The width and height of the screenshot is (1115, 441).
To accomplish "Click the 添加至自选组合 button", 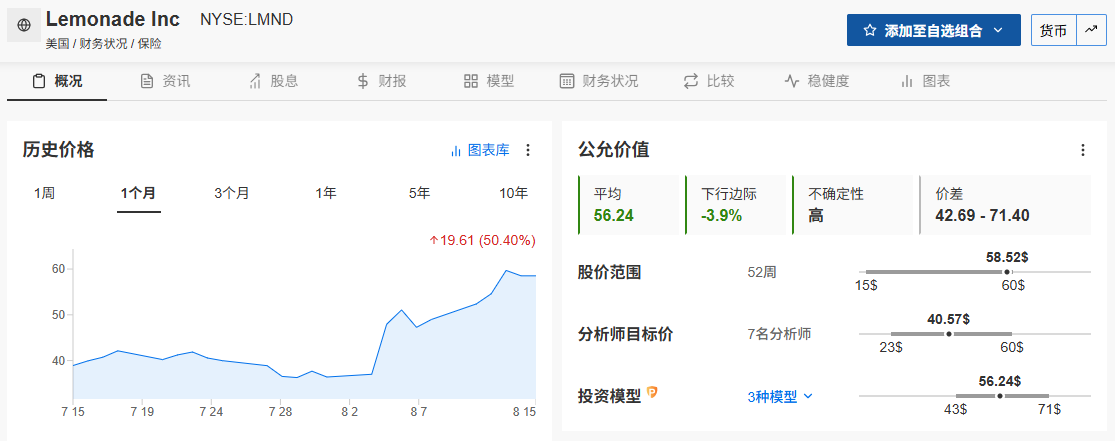I will point(934,30).
